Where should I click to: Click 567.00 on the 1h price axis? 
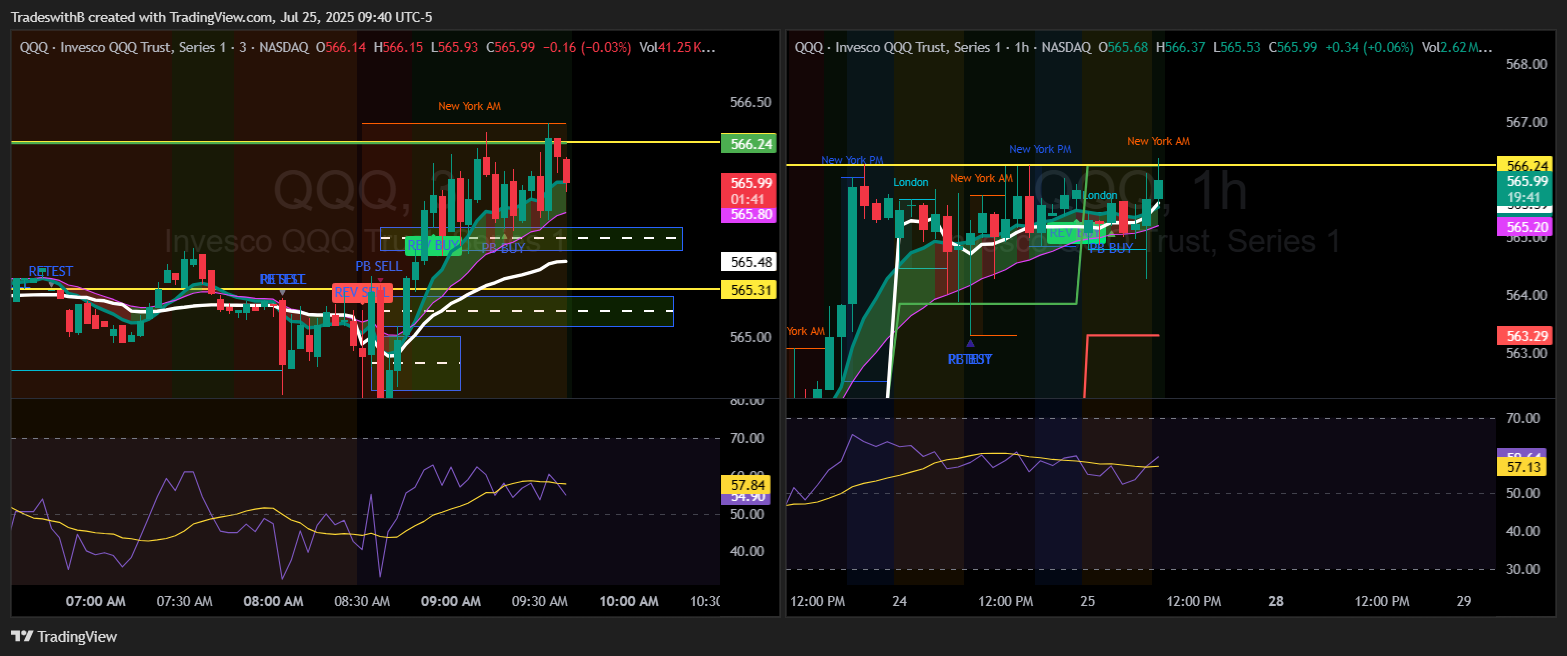coord(1526,122)
